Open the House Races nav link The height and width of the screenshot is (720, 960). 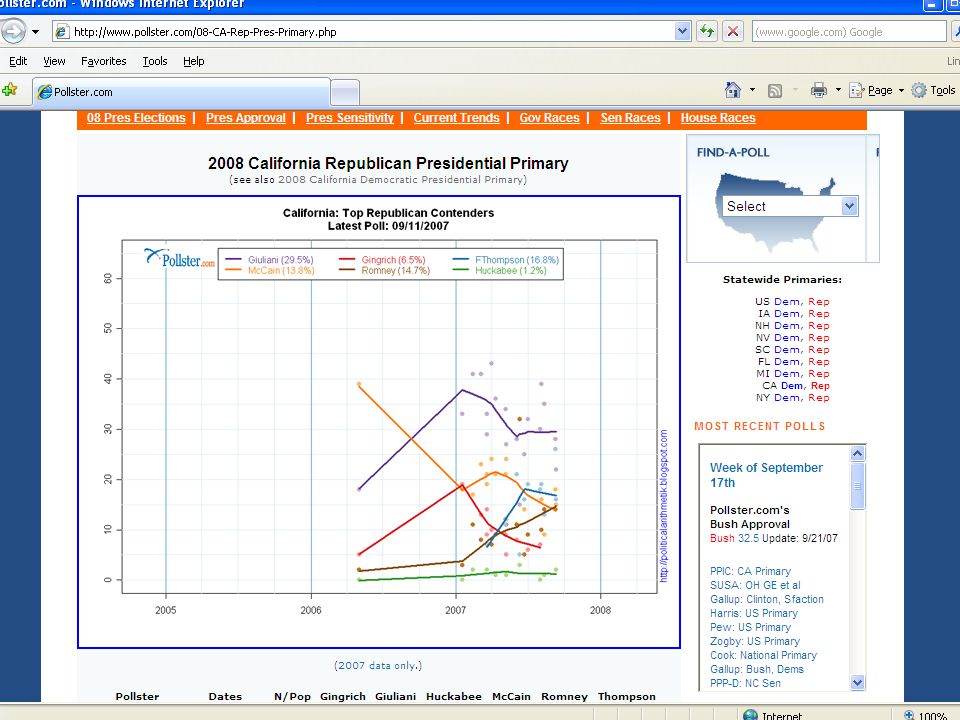pos(718,118)
